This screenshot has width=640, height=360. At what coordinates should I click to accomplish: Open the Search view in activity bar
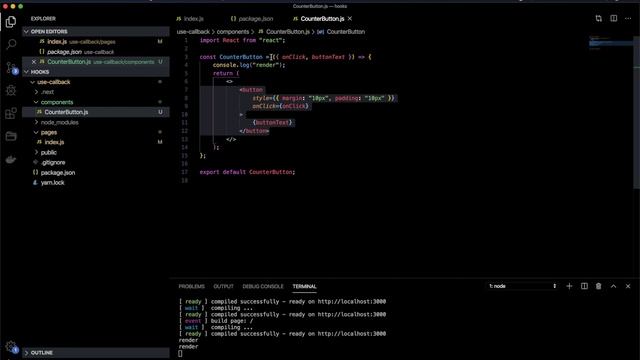[11, 44]
